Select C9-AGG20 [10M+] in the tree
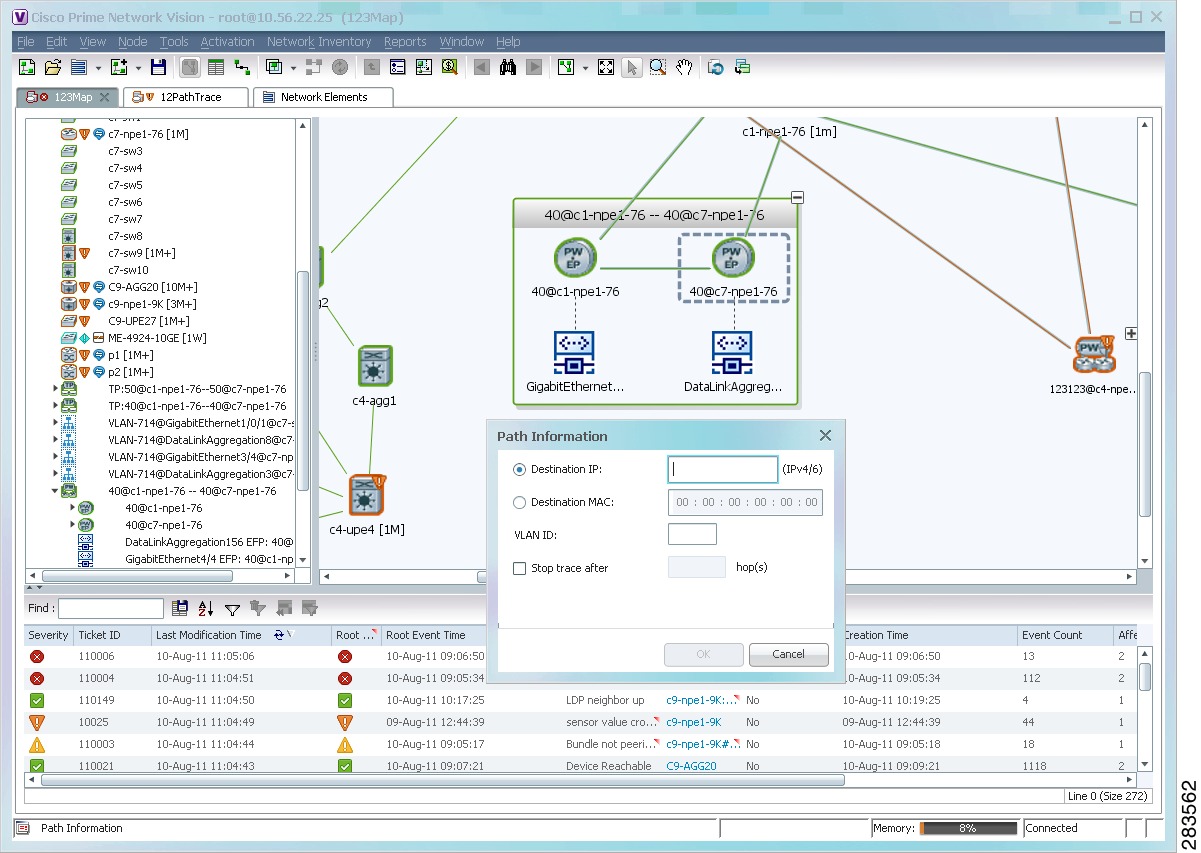 tap(152, 287)
